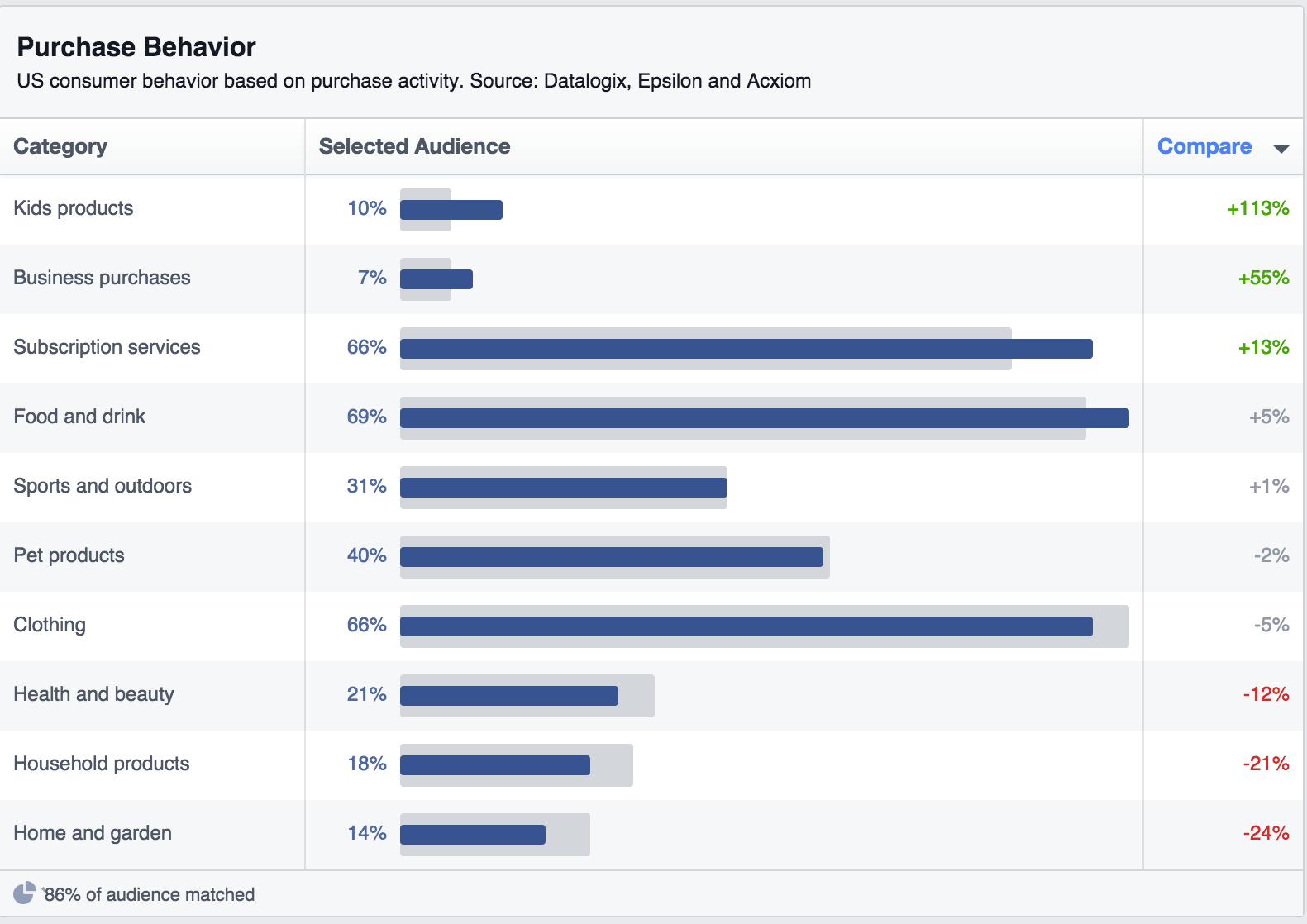Click the 86% of audience matched text
This screenshot has width=1307, height=924.
(149, 893)
